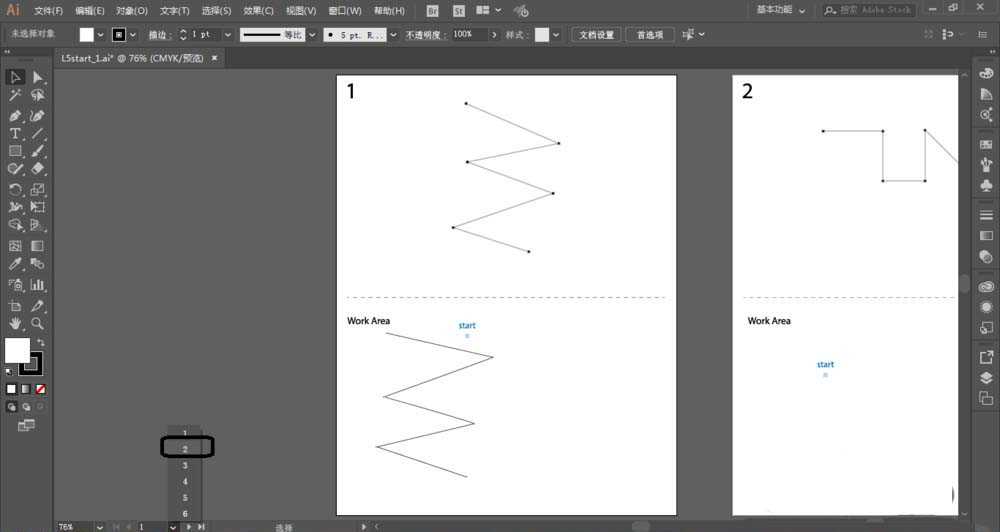Pick the Free Transform tool
The height and width of the screenshot is (532, 1000).
(38, 207)
